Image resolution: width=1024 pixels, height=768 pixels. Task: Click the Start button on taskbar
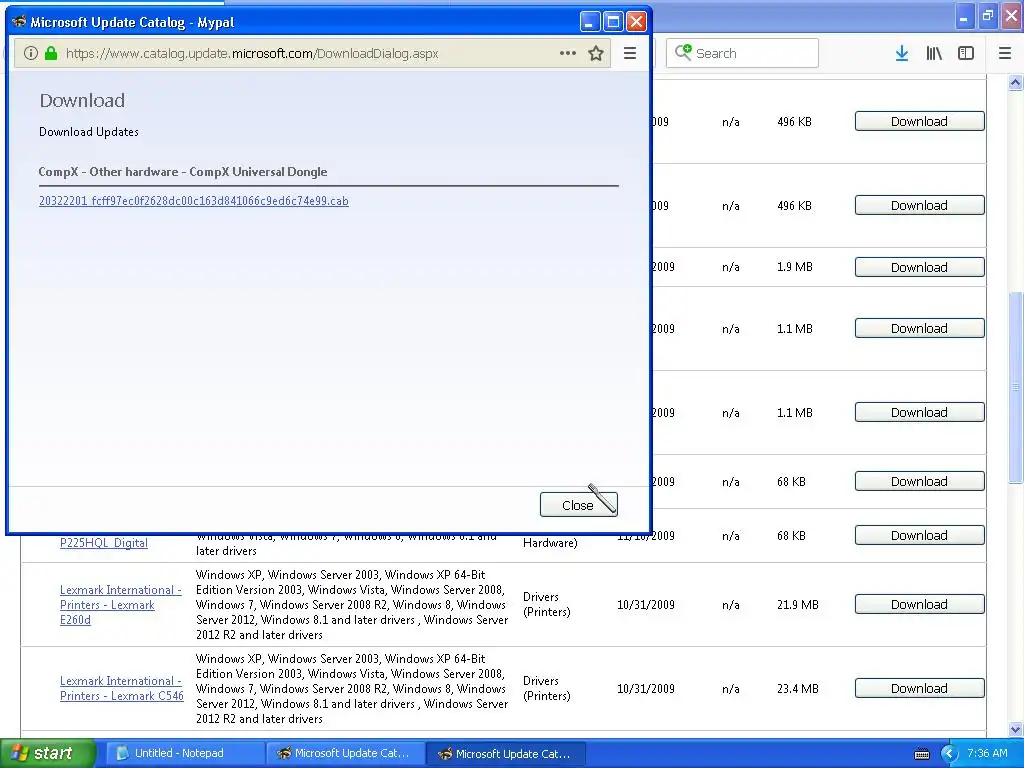pyautogui.click(x=47, y=753)
